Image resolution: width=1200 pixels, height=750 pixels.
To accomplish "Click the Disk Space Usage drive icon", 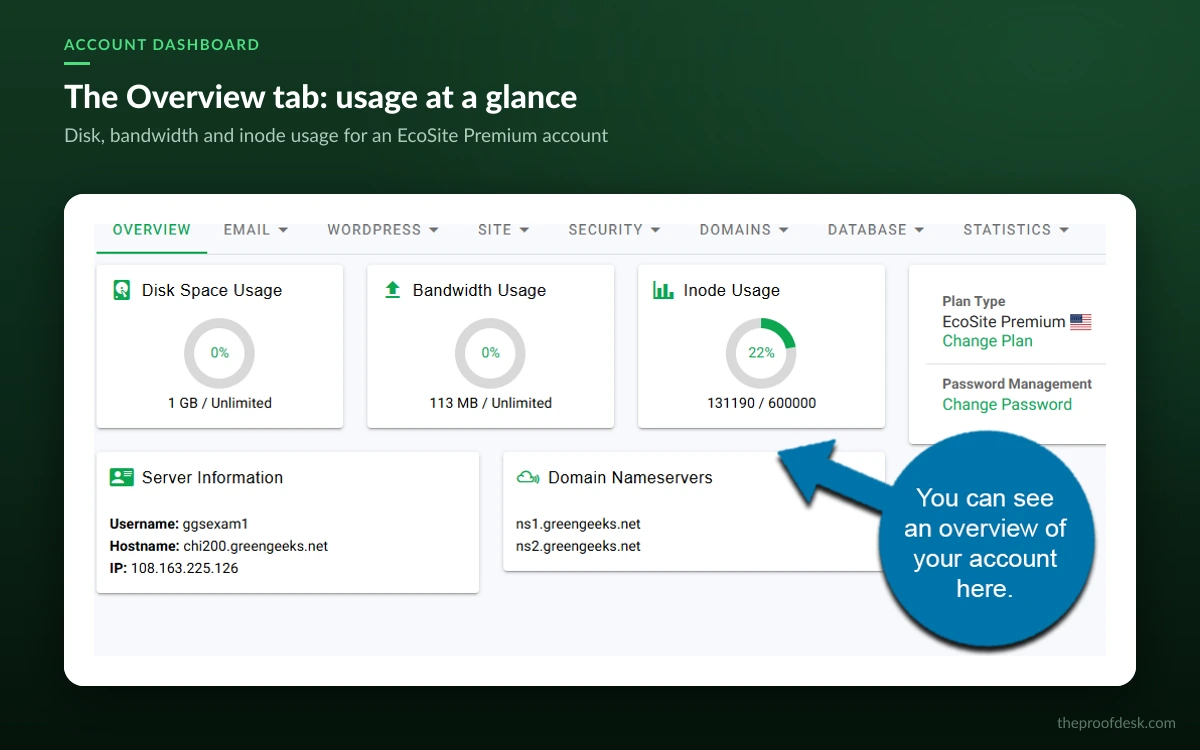I will coord(122,290).
